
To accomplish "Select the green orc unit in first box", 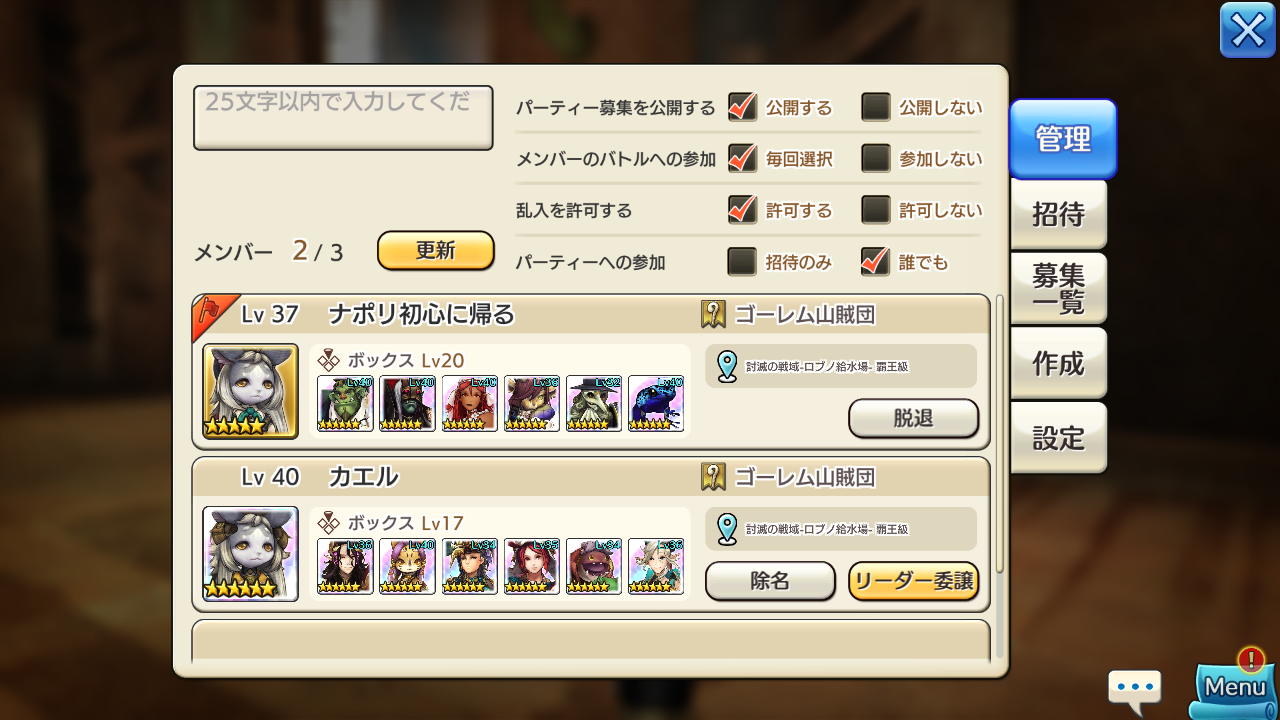I will pos(345,403).
